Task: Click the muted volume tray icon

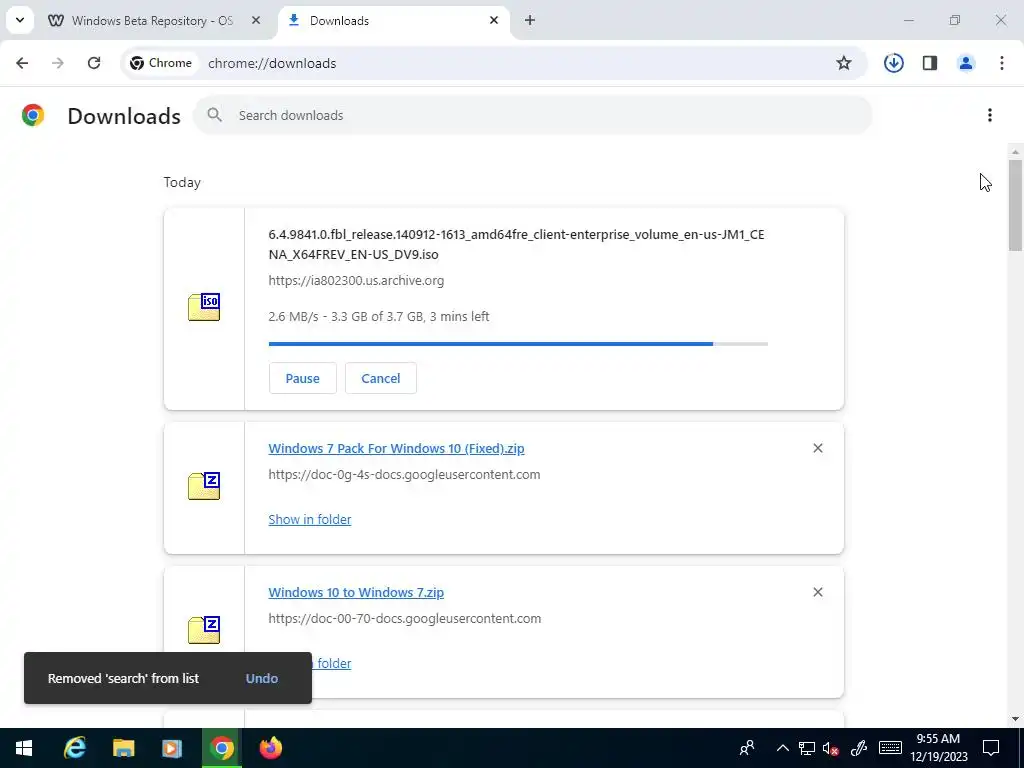Action: coord(831,748)
